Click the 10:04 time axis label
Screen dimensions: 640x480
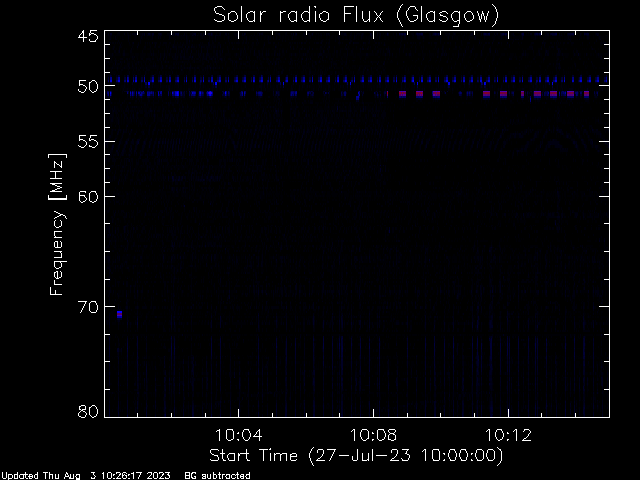[239, 435]
